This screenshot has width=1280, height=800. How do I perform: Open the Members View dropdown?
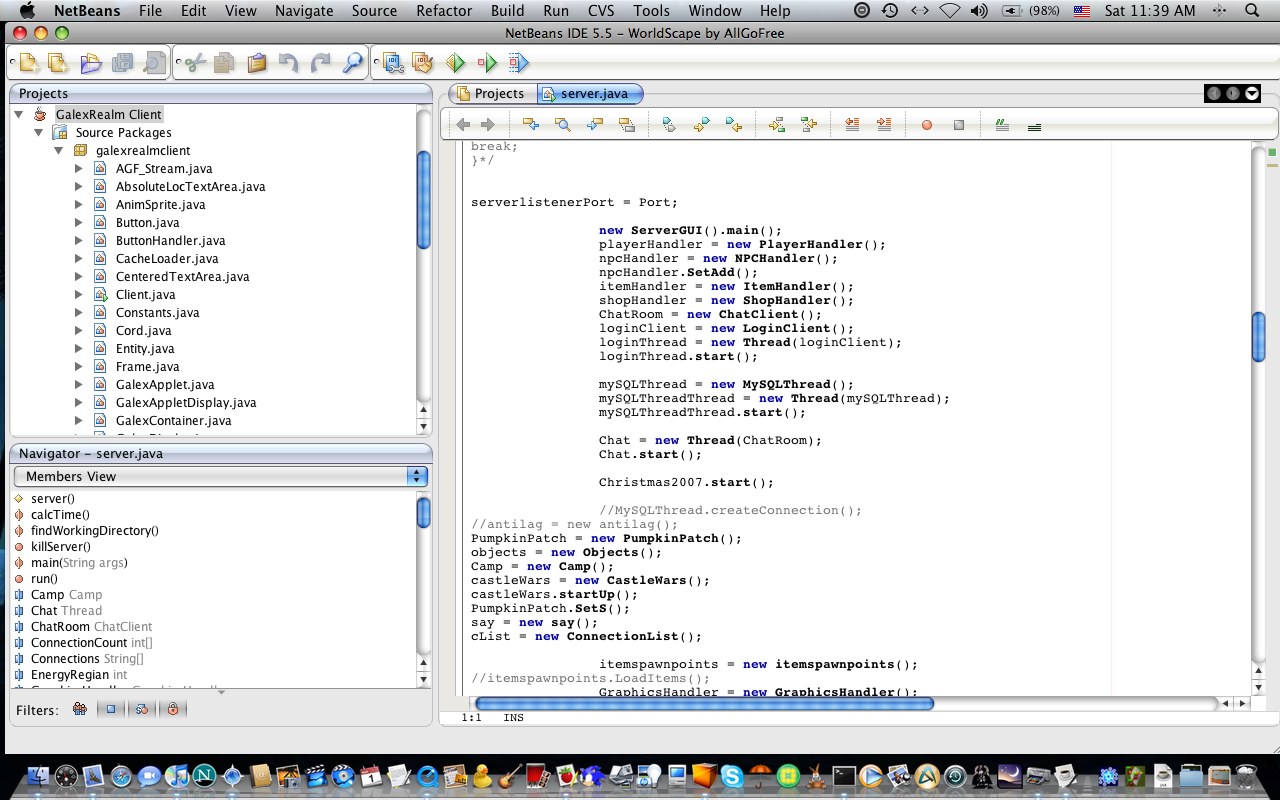pyautogui.click(x=220, y=477)
